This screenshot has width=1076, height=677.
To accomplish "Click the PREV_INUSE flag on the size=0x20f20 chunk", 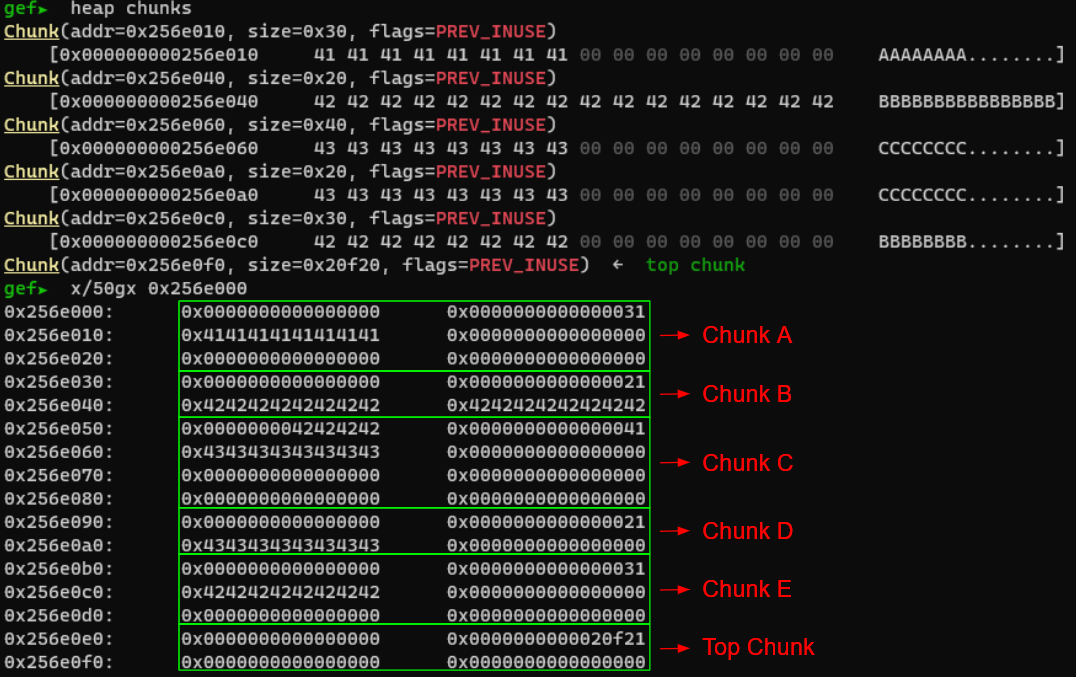I will pos(523,265).
